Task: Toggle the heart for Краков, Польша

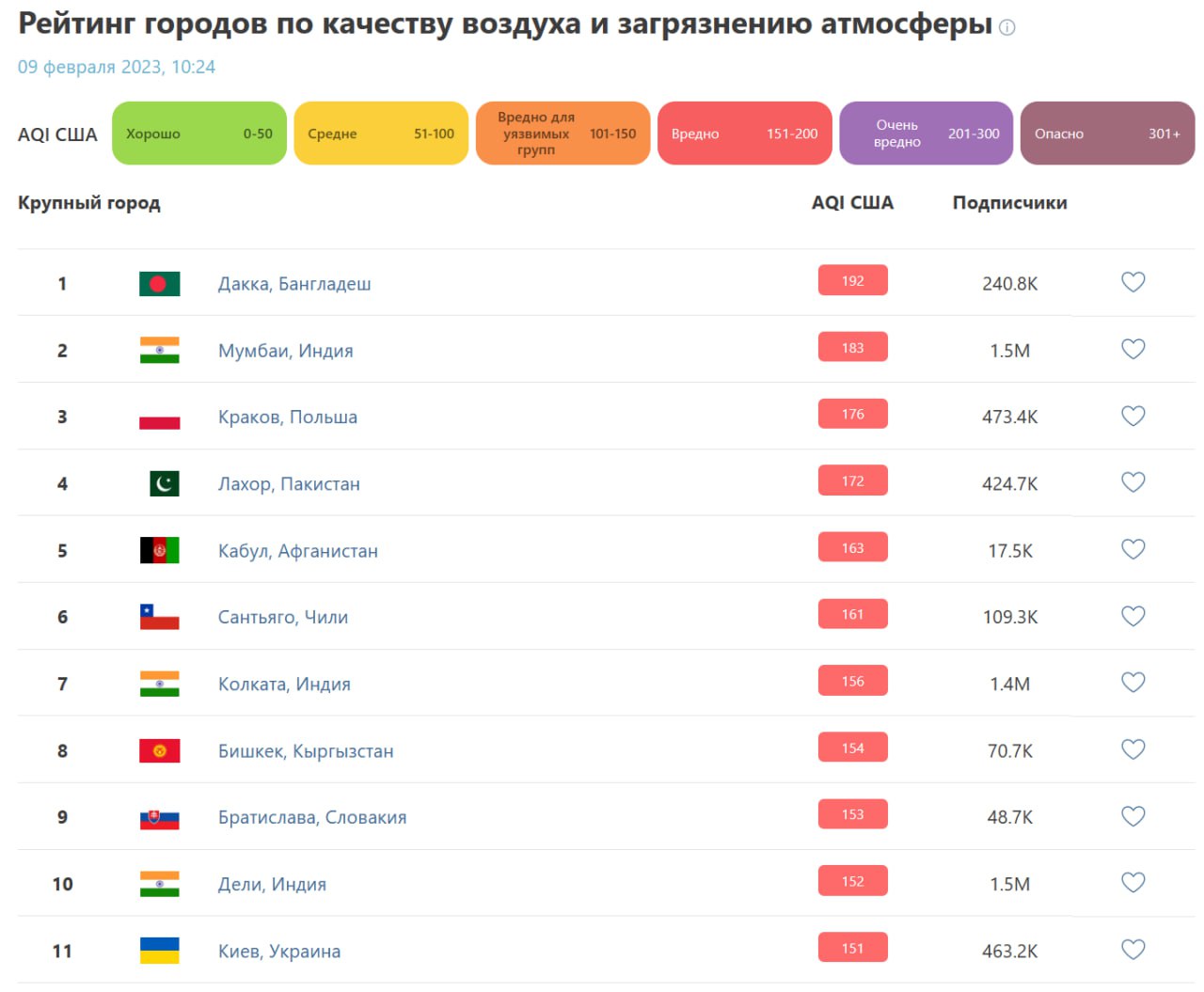Action: coord(1133,416)
